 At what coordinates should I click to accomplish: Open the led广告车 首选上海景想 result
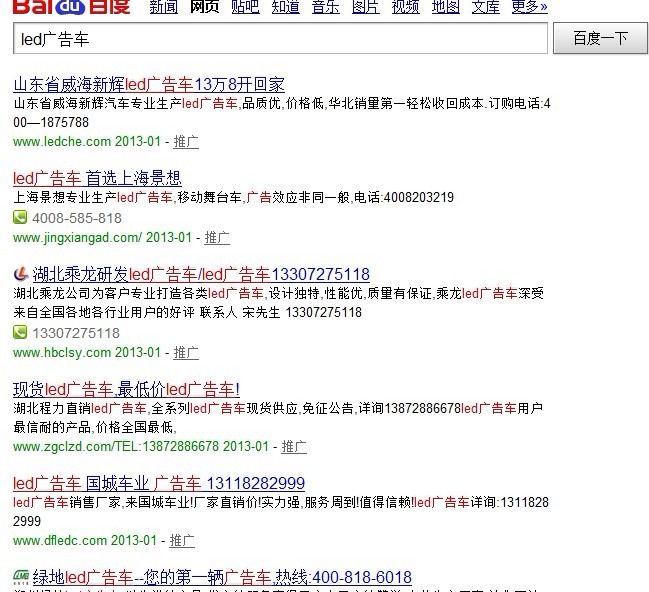click(97, 178)
